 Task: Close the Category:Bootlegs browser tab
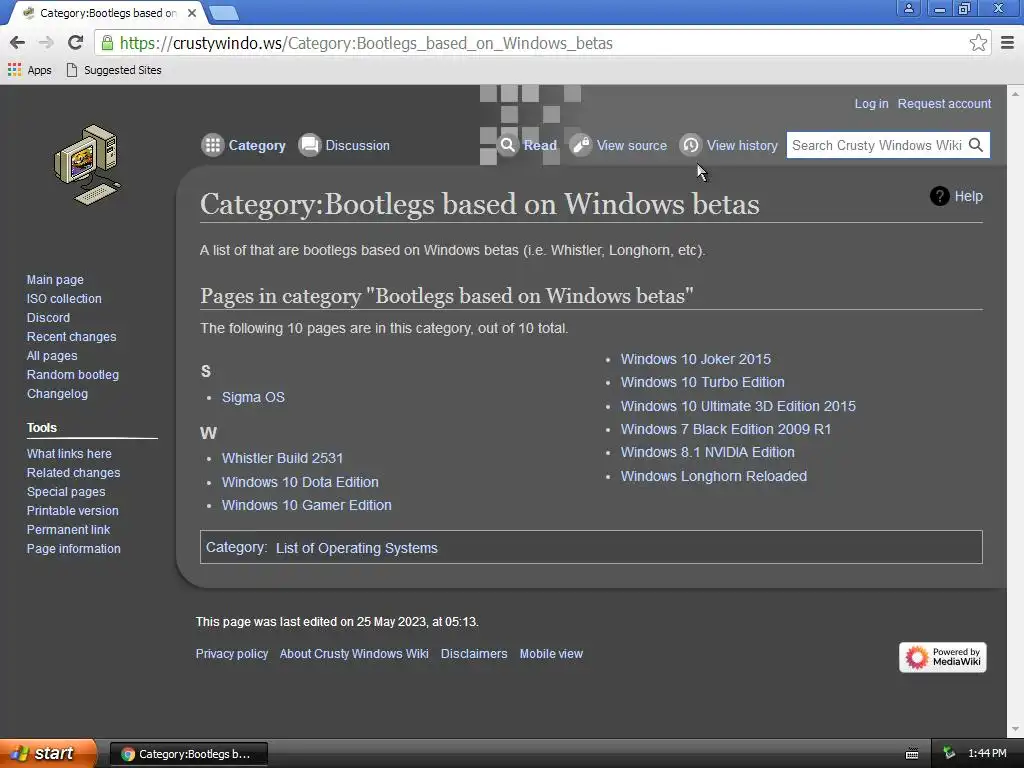coord(192,13)
